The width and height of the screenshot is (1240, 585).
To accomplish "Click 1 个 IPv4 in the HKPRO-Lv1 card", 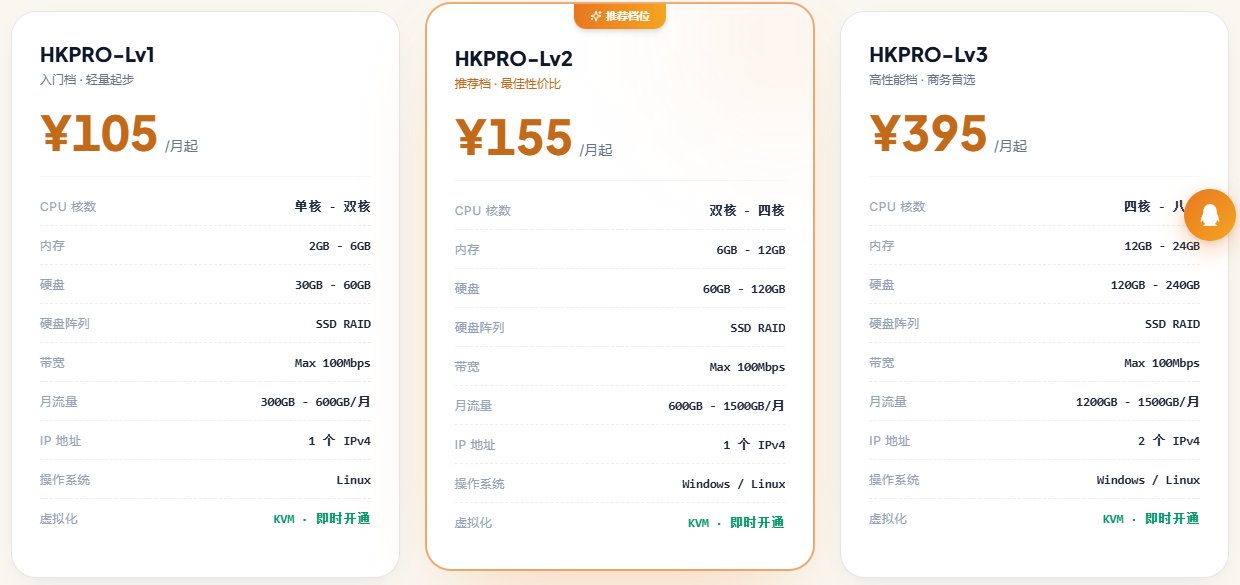I will 340,441.
